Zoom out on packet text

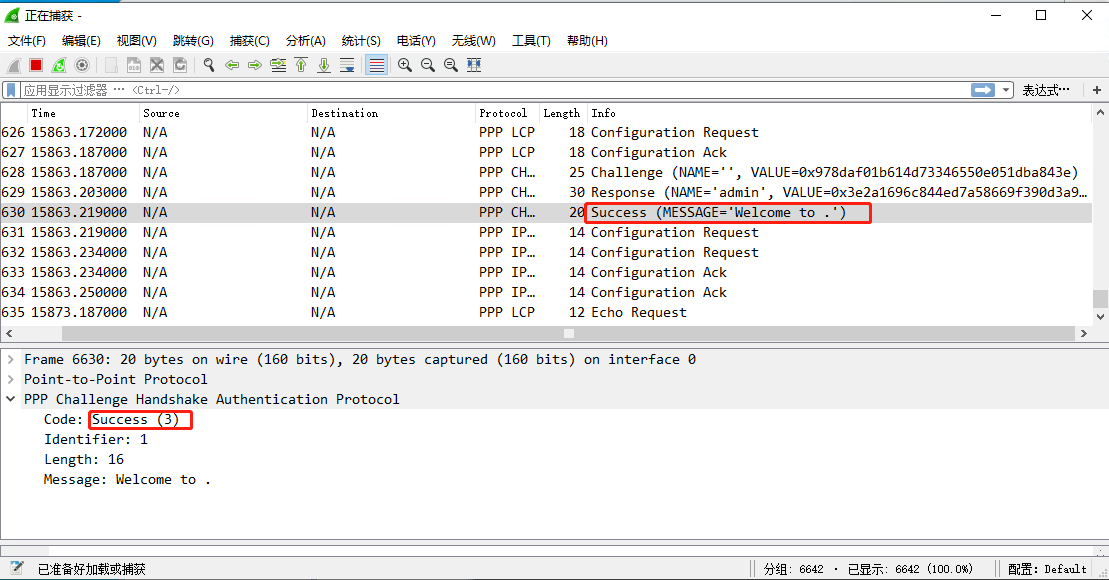coord(428,65)
